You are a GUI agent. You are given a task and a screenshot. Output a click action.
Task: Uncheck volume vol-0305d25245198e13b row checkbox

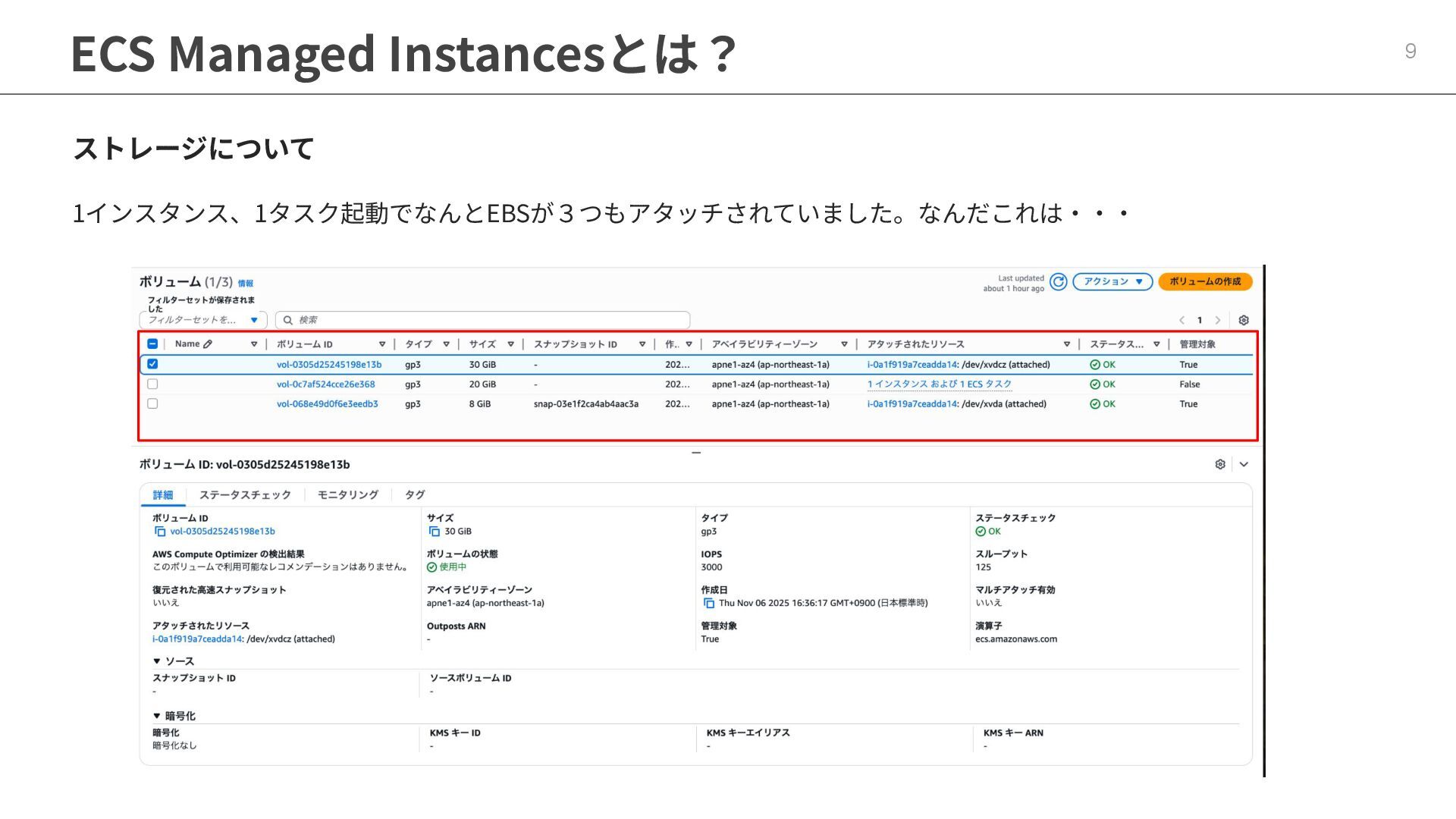click(x=152, y=364)
